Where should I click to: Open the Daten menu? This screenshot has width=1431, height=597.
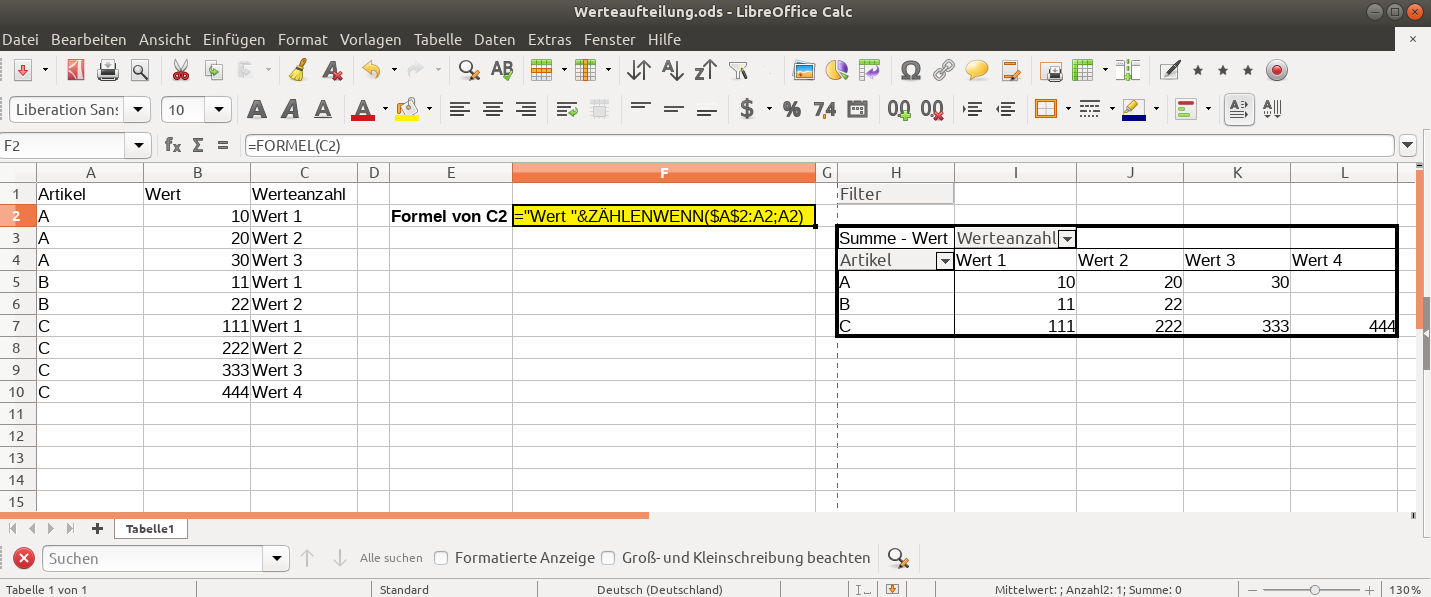[x=494, y=40]
